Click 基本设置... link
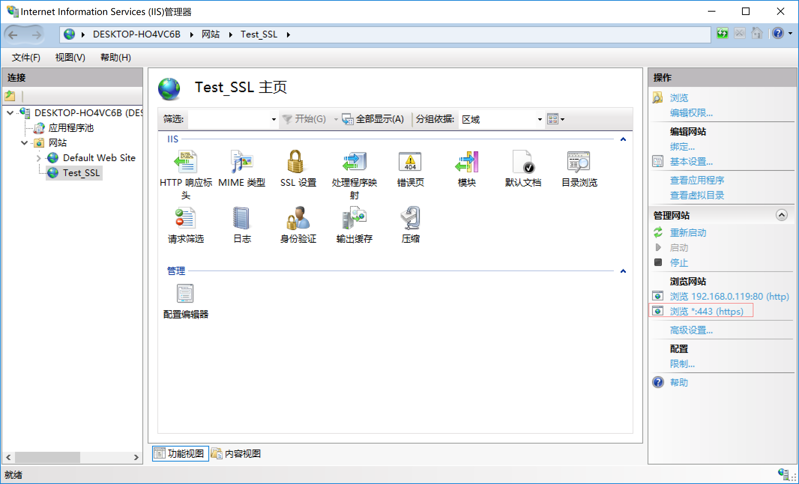 [x=691, y=162]
